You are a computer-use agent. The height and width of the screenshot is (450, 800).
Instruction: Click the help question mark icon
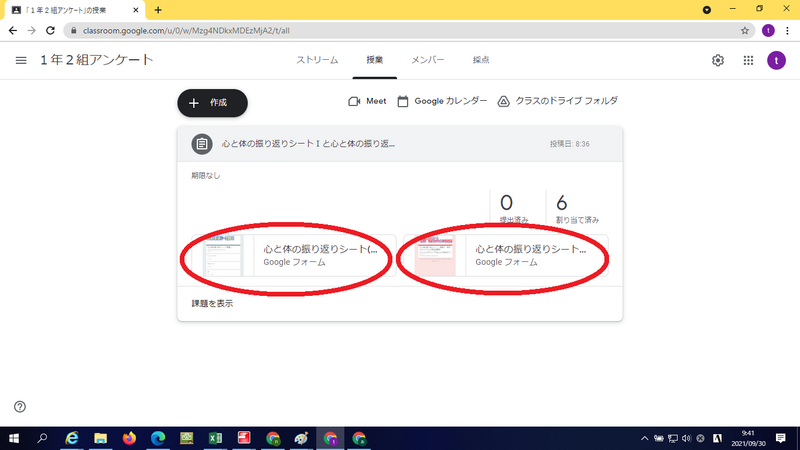20,407
